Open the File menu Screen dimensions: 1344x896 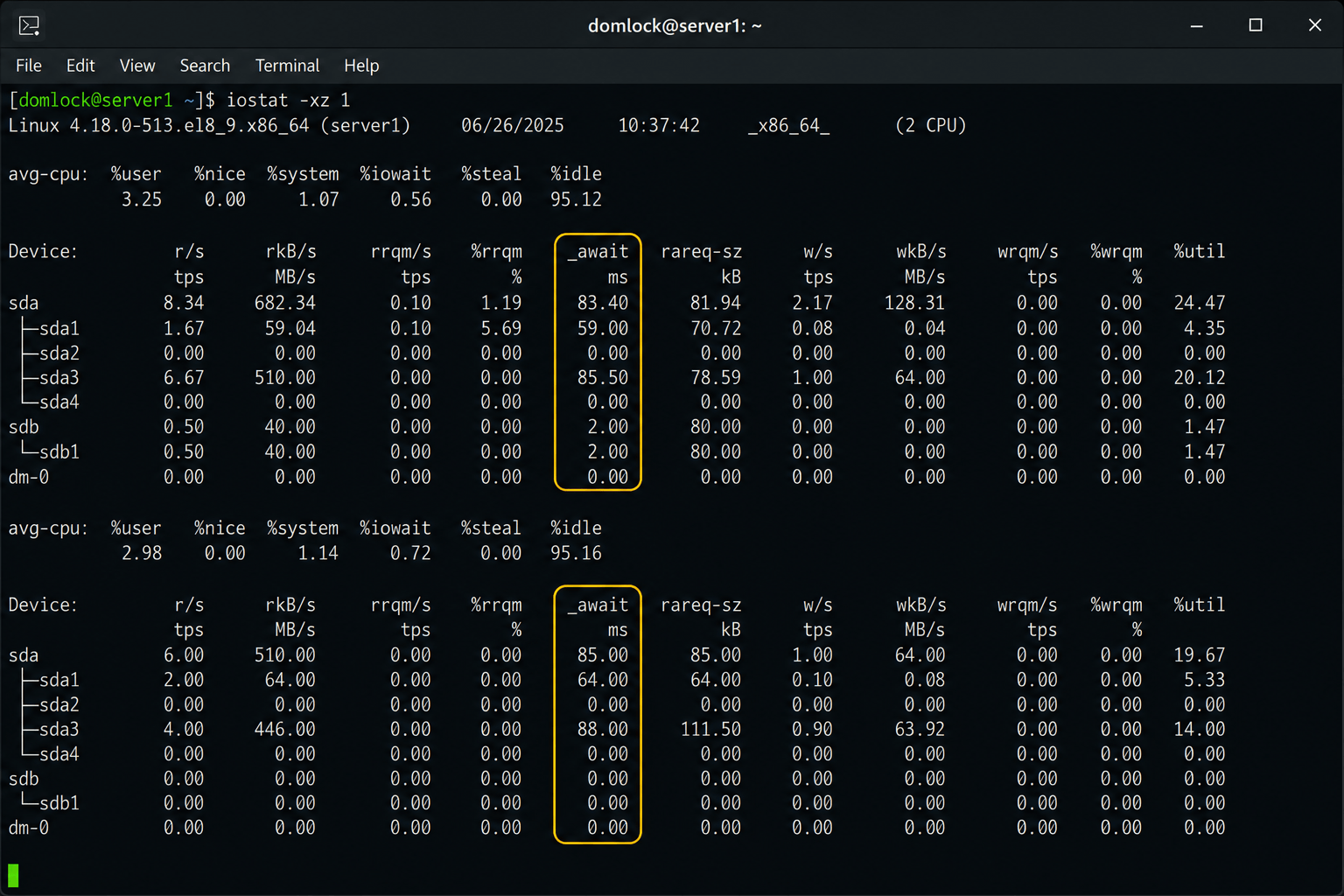29,66
